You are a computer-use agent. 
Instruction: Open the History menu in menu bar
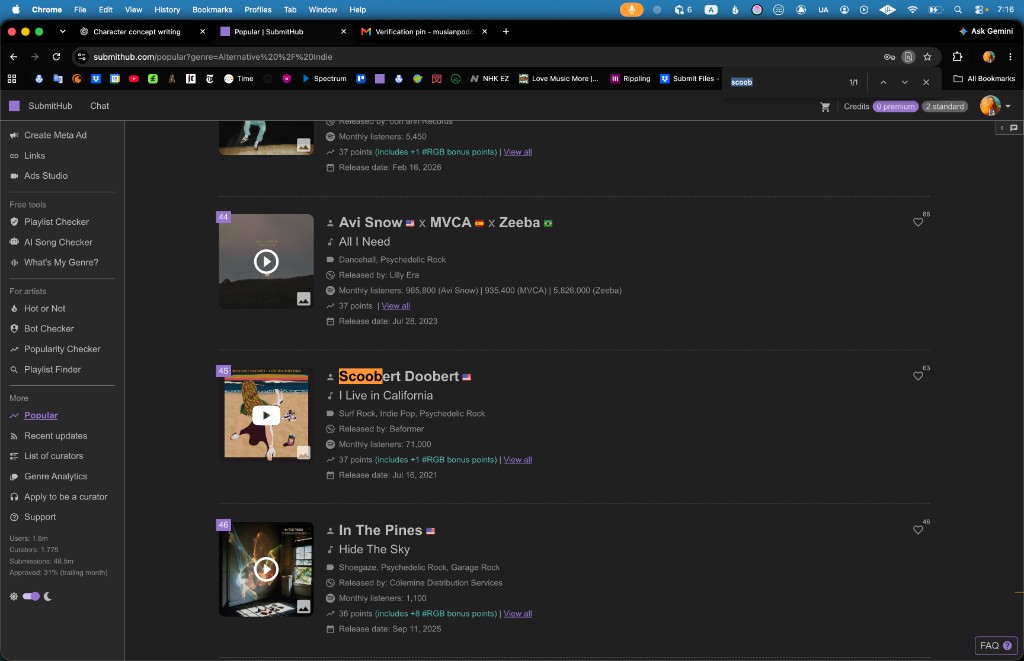167,10
